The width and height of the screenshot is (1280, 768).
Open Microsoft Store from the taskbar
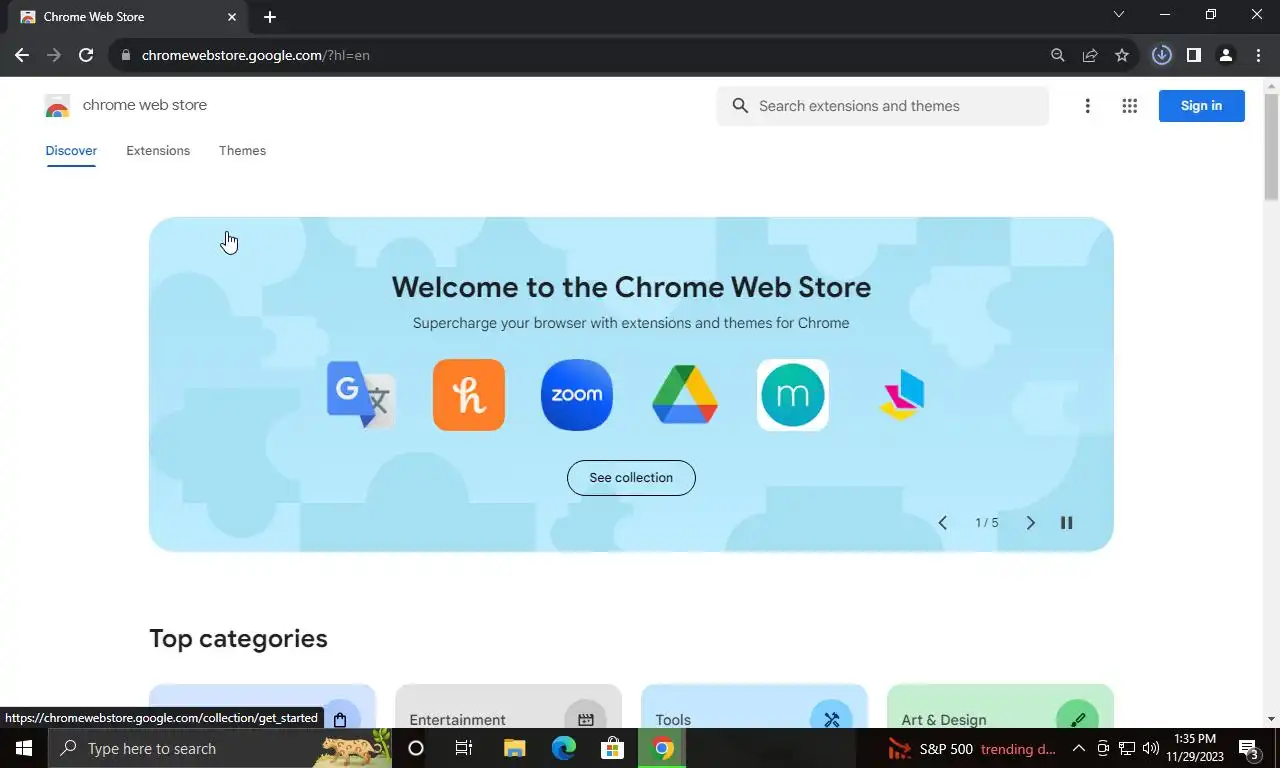(x=612, y=748)
